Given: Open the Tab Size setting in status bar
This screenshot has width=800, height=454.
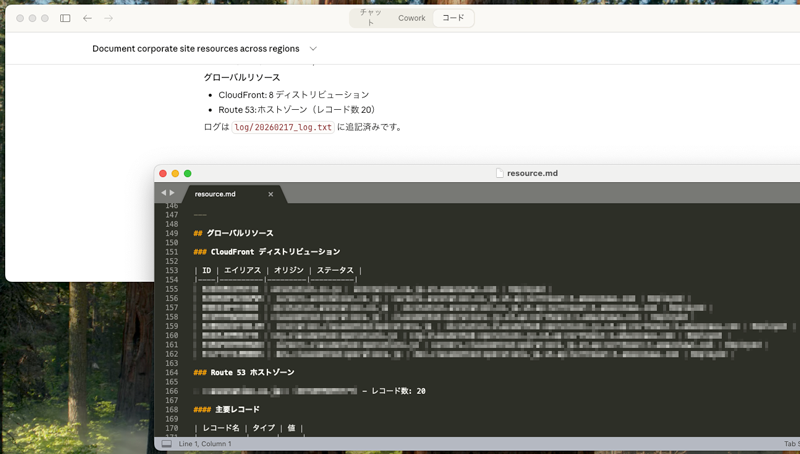Looking at the screenshot, I should tap(790, 443).
